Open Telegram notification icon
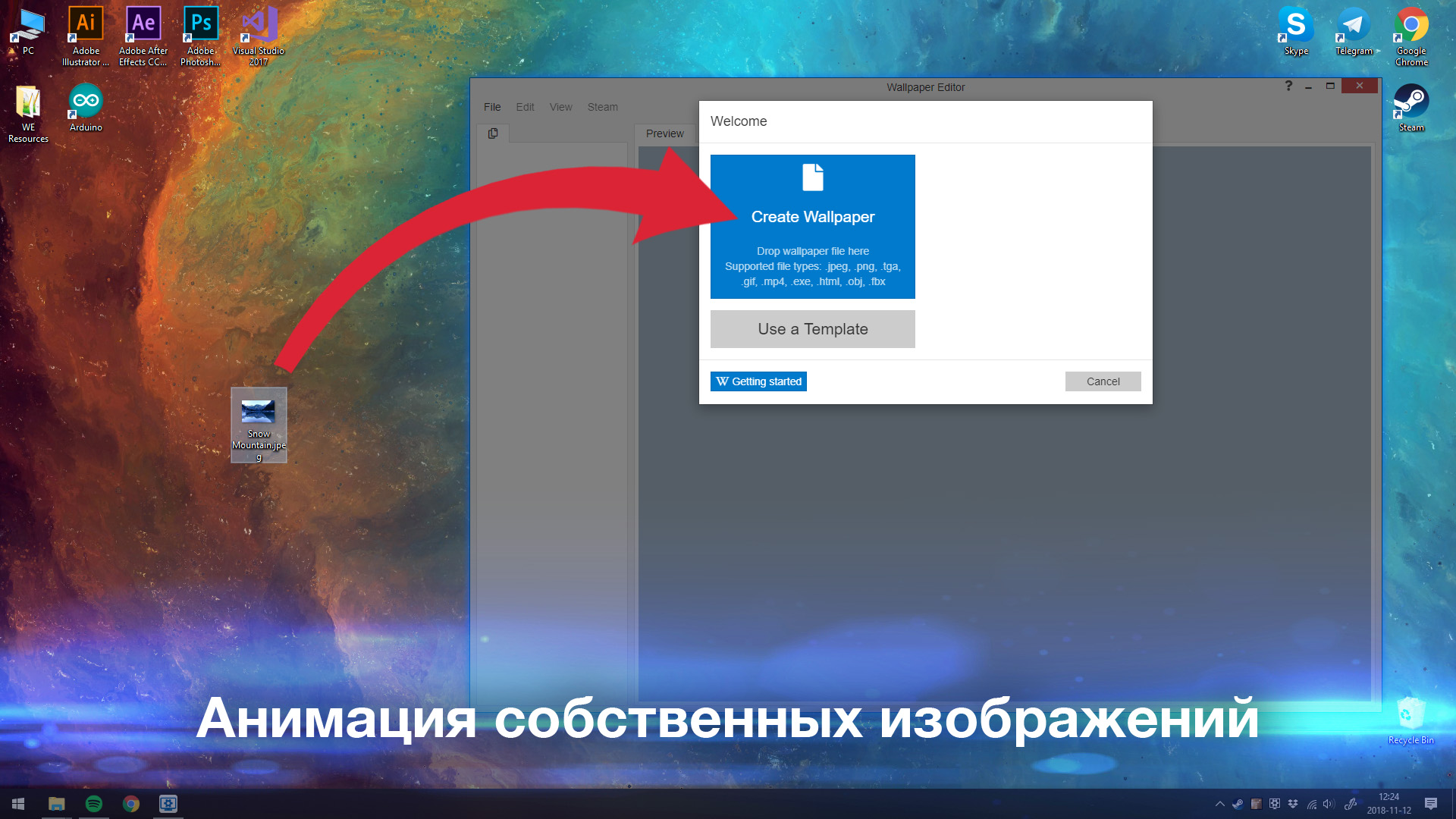The image size is (1456, 819). [x=1352, y=25]
